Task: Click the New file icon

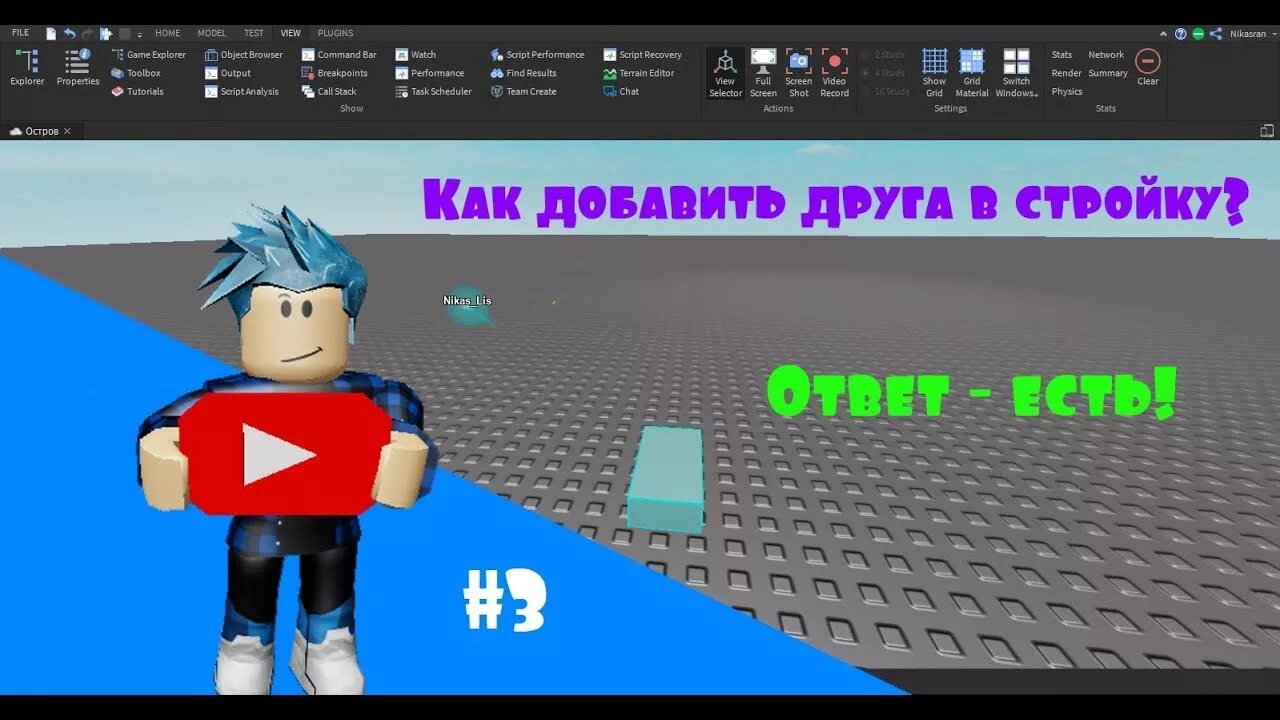Action: (x=51, y=33)
